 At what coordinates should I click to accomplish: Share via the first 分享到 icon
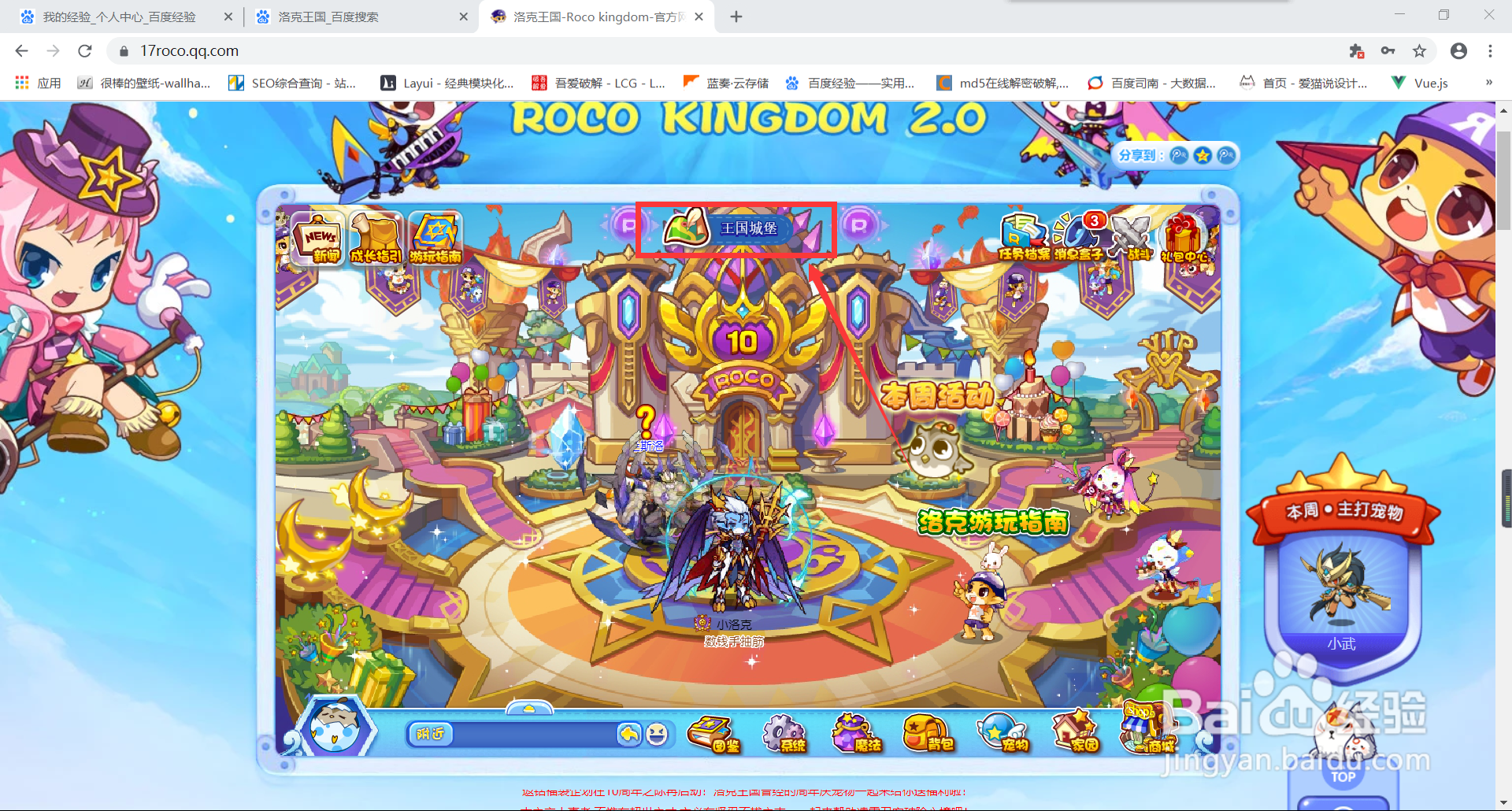pos(1179,155)
